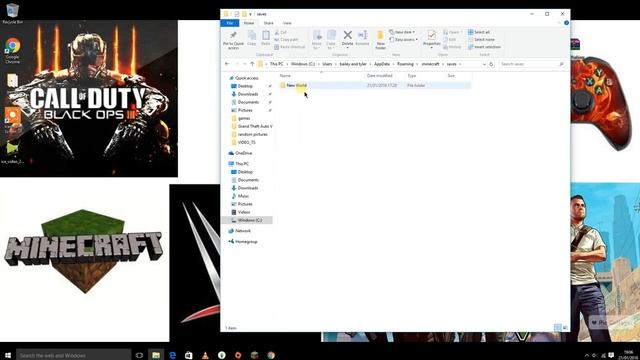Click Cut in the Clipboard group

pos(280,32)
